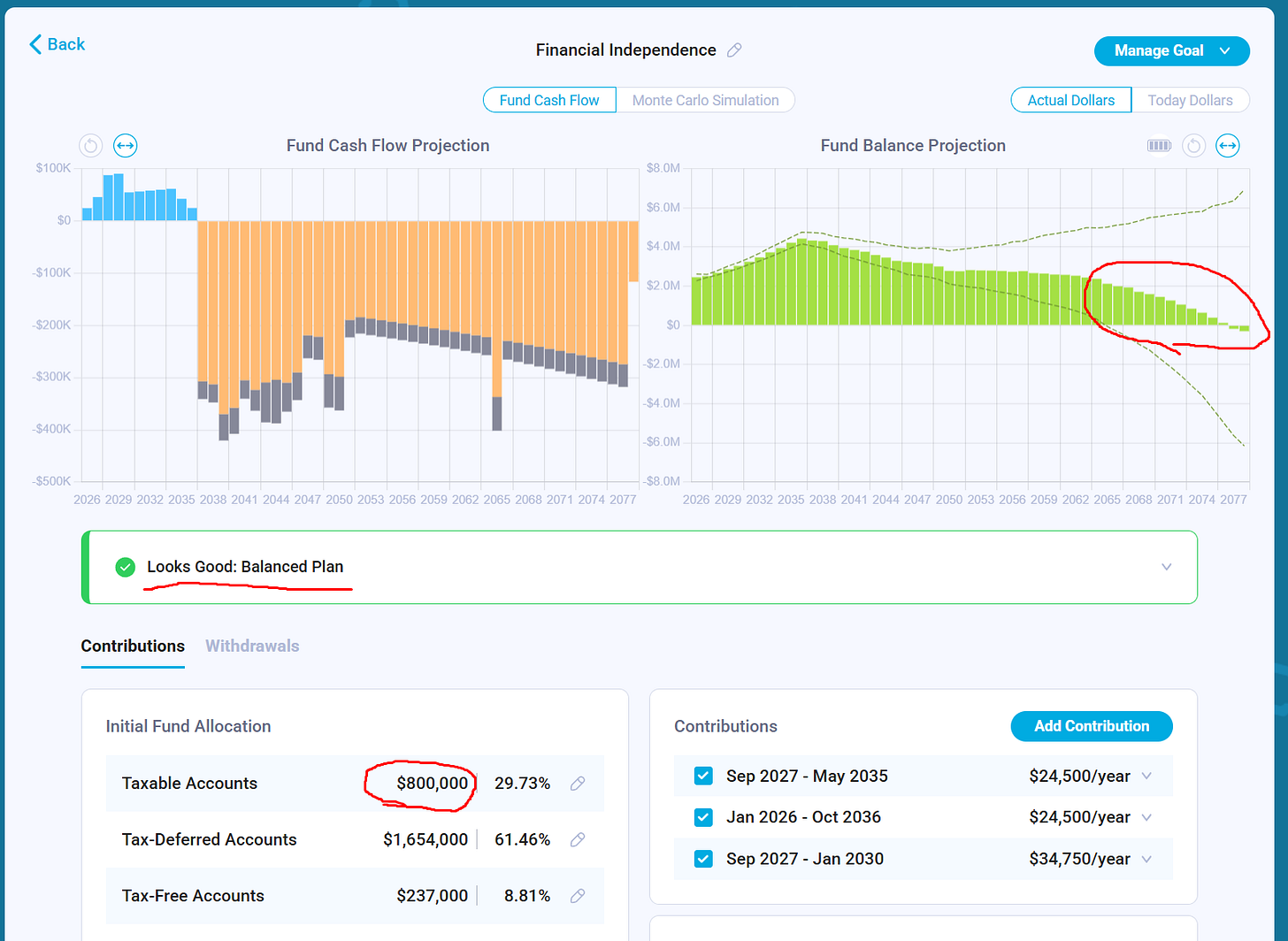
Task: Expand width of Fund Balance Projection chart
Action: [1228, 145]
